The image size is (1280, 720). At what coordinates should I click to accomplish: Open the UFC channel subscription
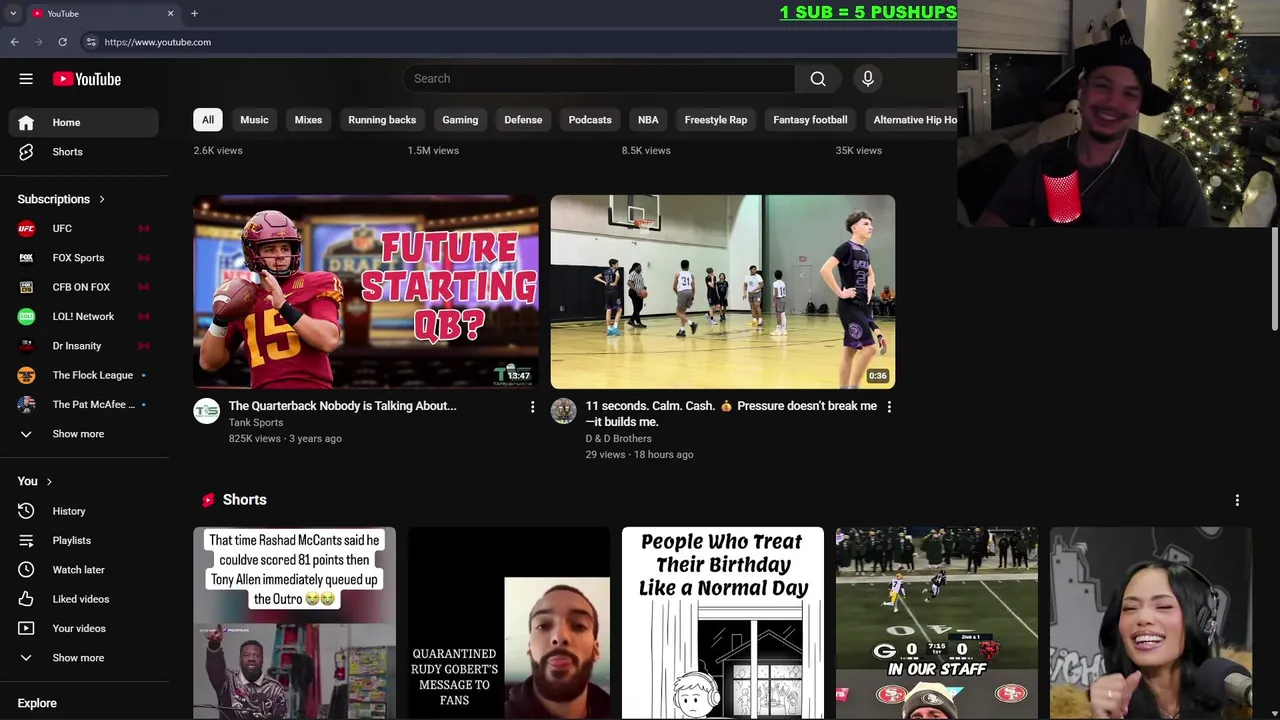[84, 229]
